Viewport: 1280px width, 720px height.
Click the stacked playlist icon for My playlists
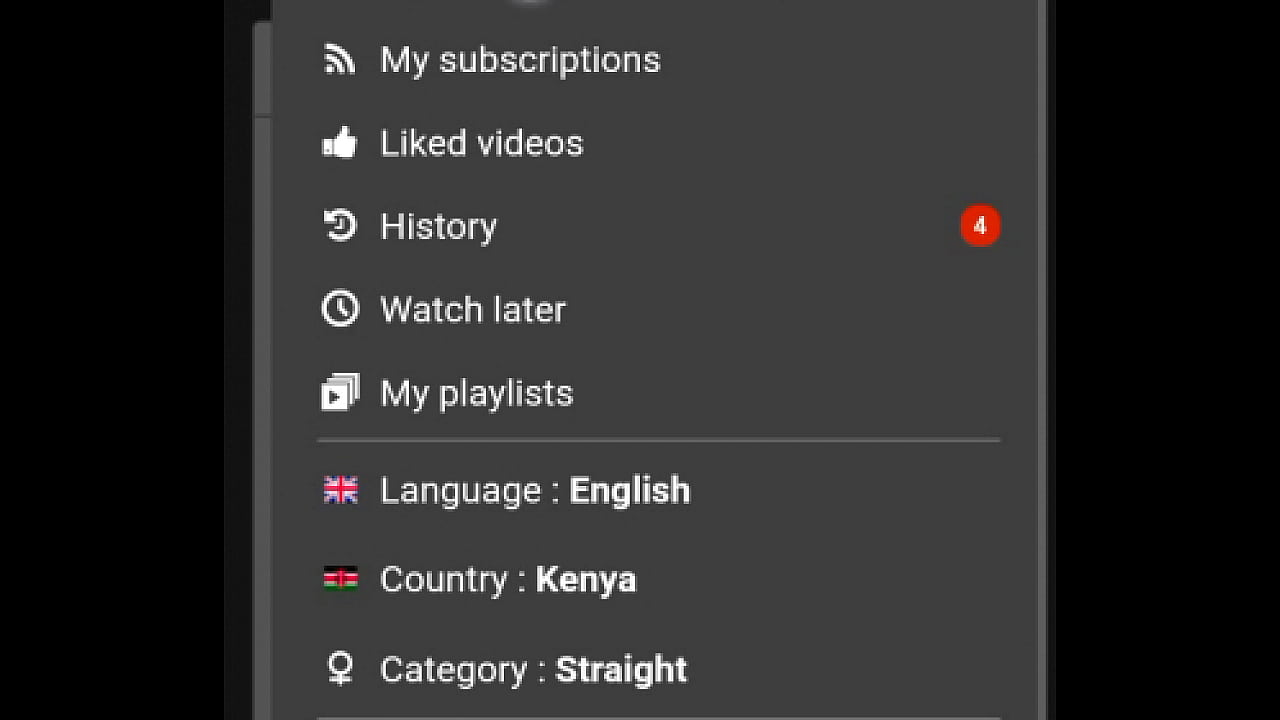340,392
